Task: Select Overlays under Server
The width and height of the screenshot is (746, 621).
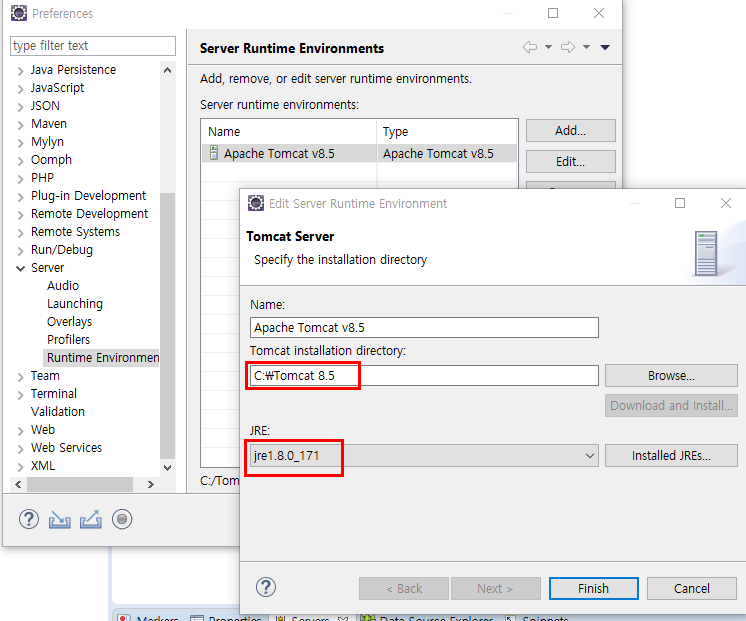Action: click(69, 322)
